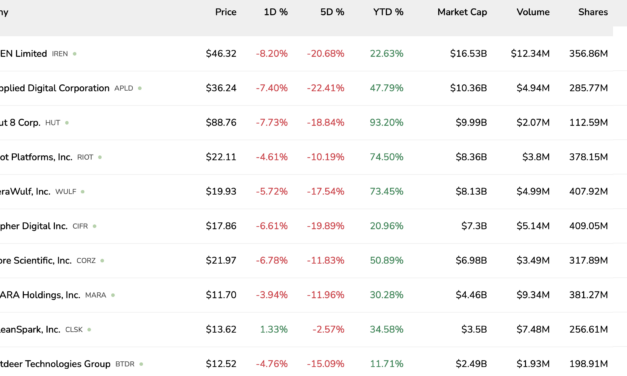Click the RIOT ticker symbol
This screenshot has width=627, height=376.
(85, 157)
